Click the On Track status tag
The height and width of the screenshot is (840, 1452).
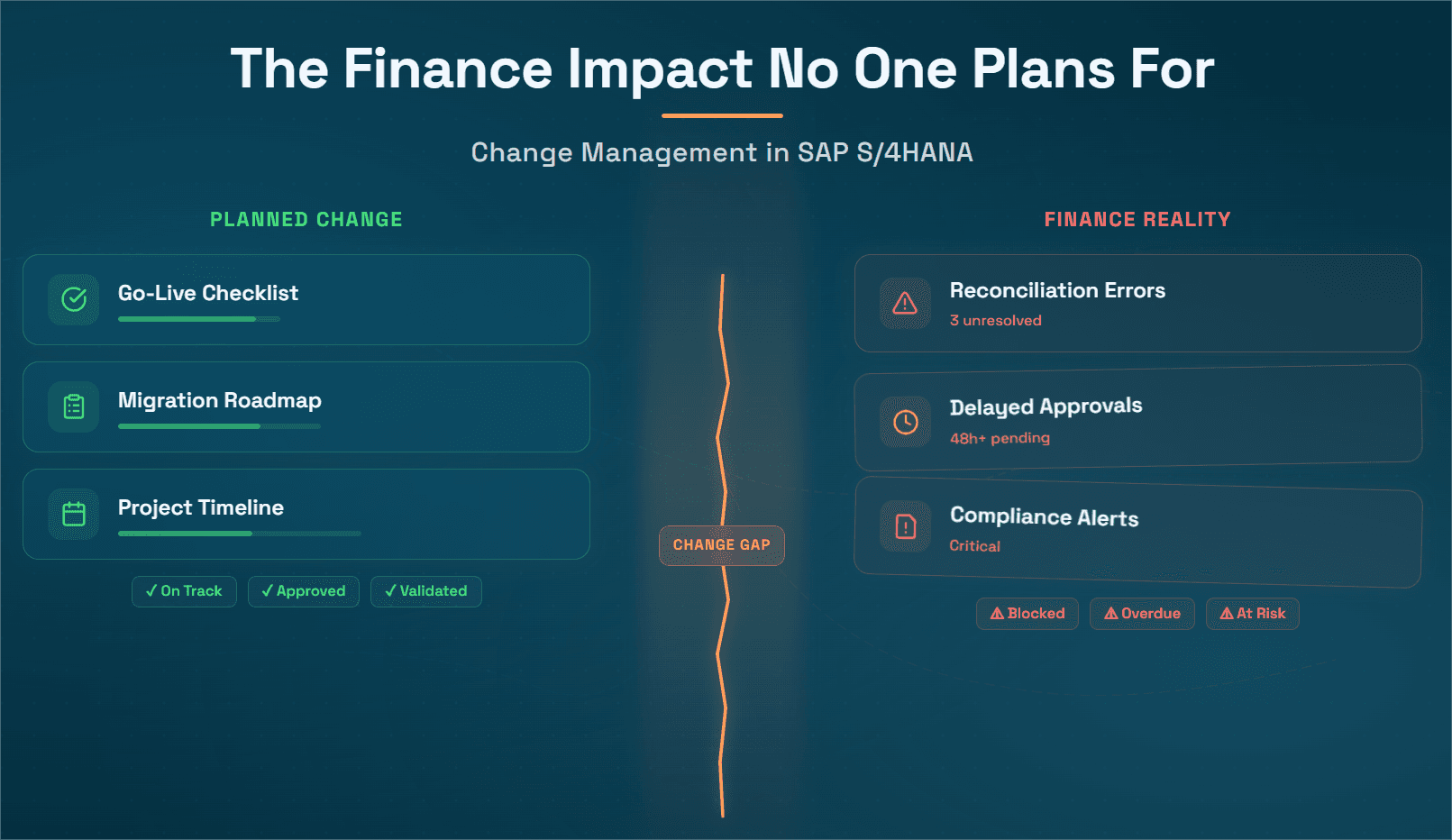[x=184, y=591]
